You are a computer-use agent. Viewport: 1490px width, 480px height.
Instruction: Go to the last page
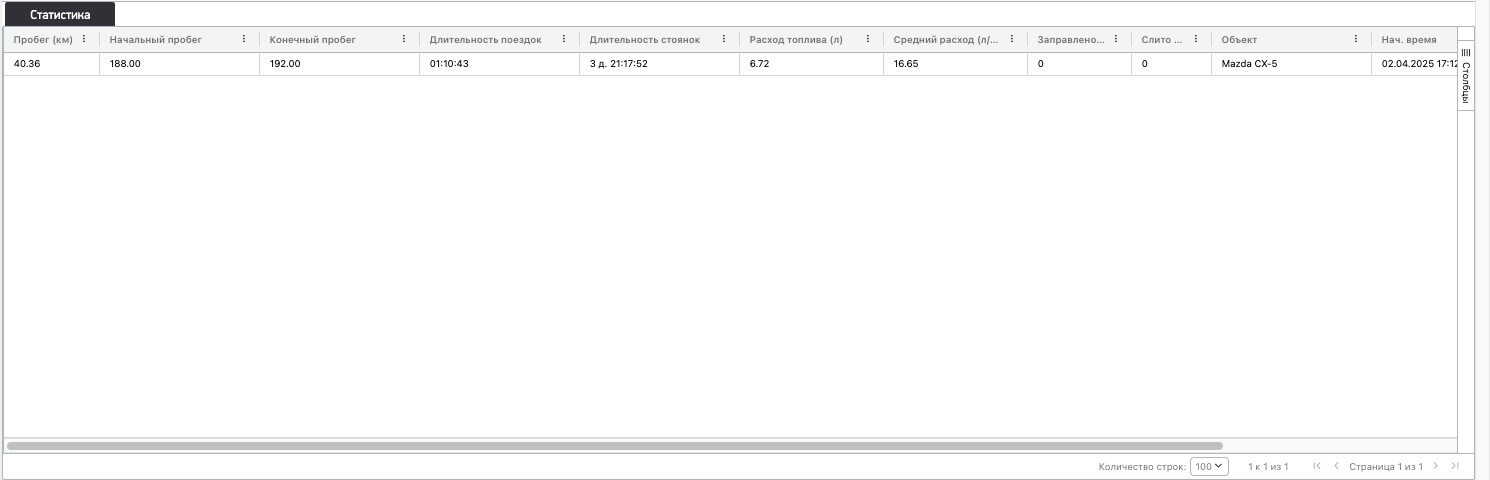click(1455, 466)
